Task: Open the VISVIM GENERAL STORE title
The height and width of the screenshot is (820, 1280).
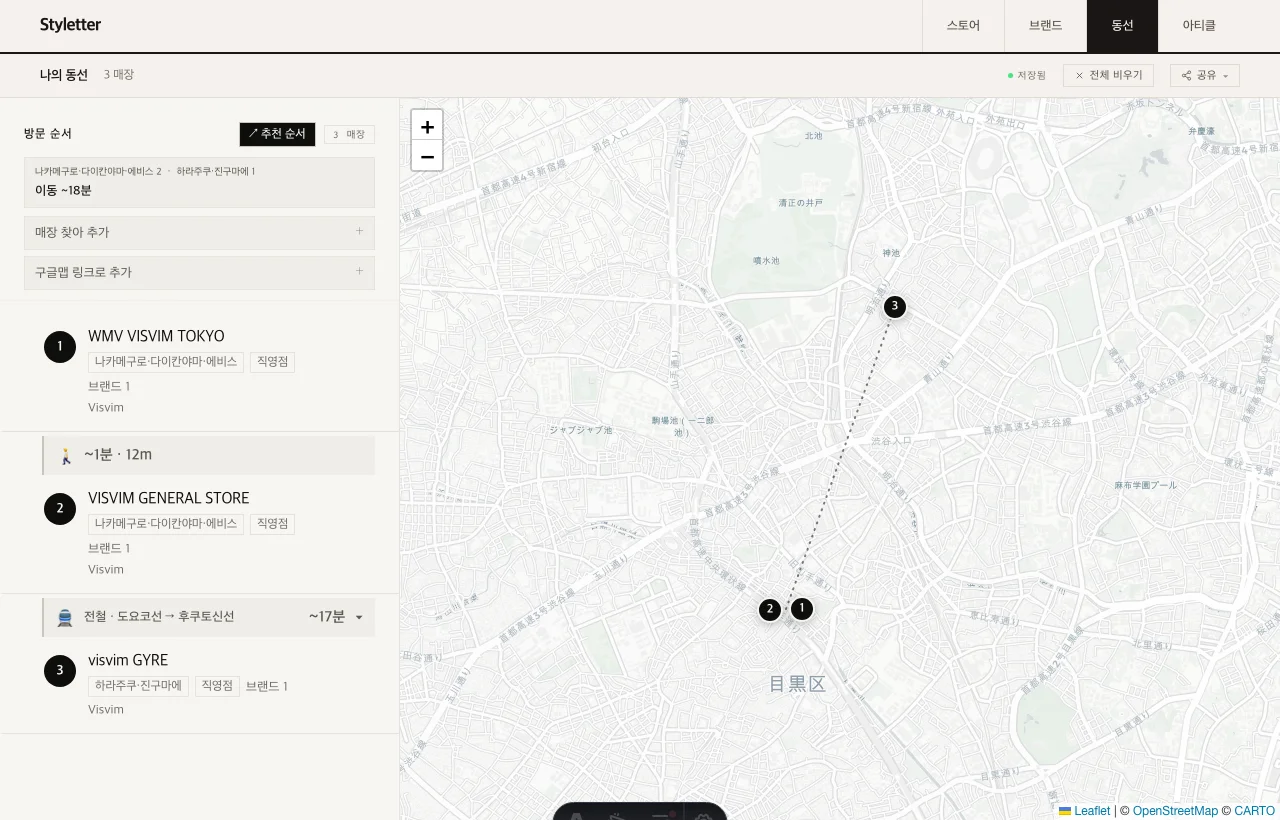Action: (x=168, y=498)
